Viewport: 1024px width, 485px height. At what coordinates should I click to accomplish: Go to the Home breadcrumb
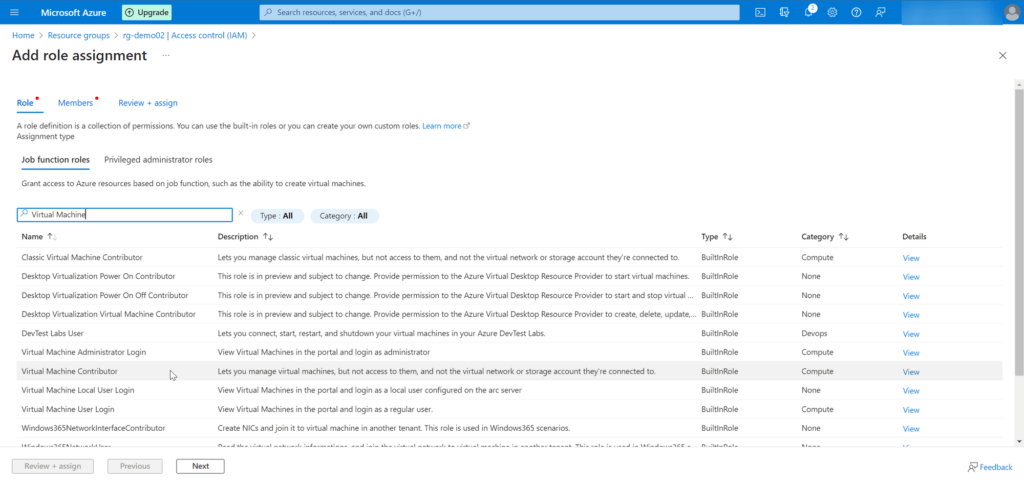tap(23, 35)
